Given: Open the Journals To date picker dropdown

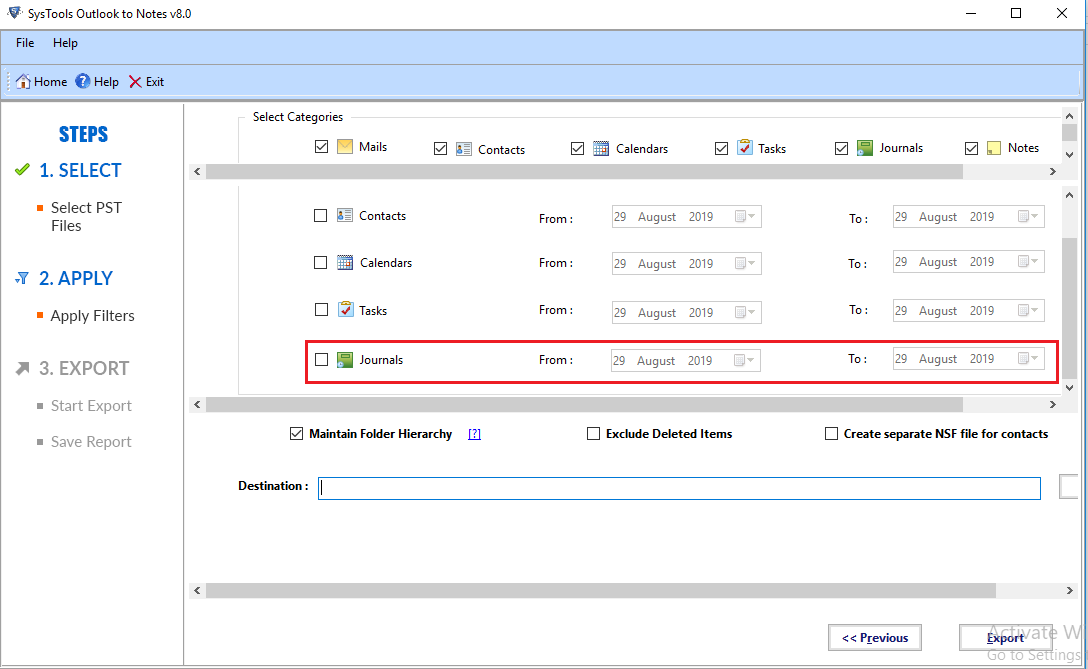Looking at the screenshot, I should click(x=1028, y=359).
